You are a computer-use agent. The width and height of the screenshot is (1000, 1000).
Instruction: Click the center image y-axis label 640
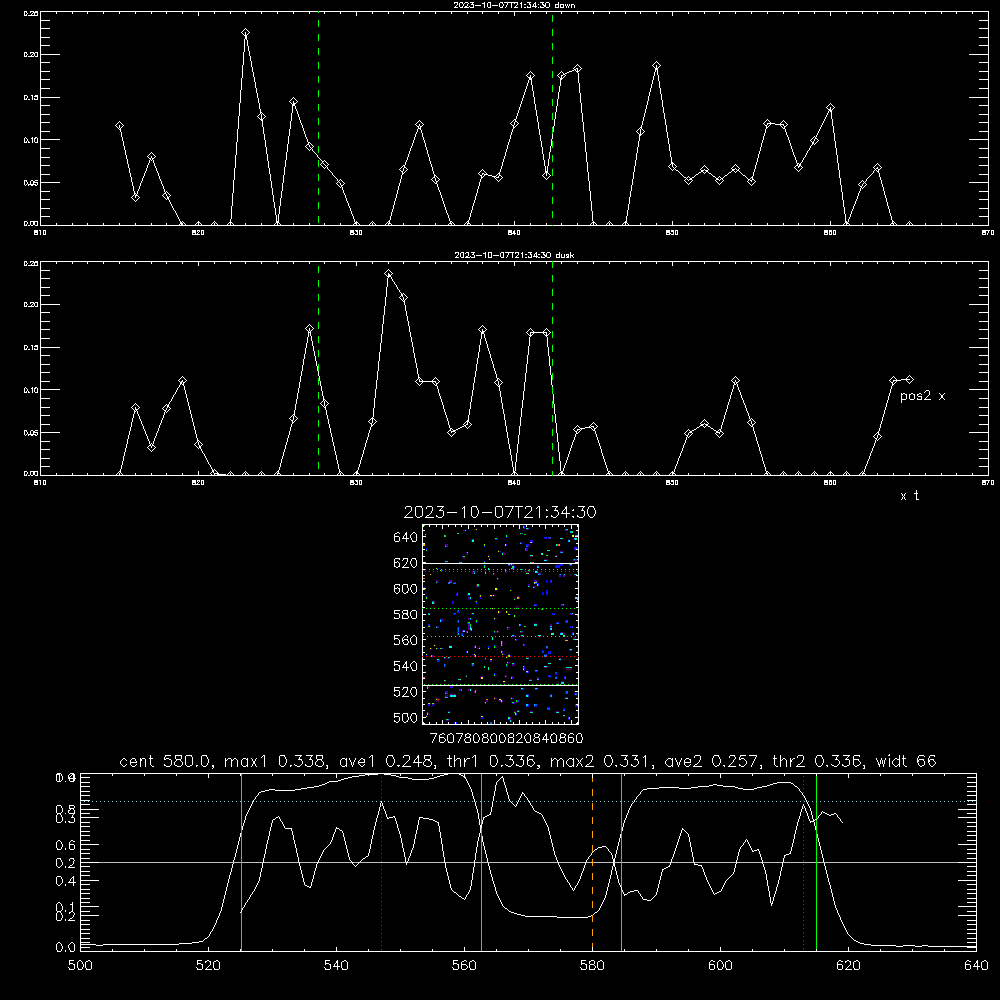[x=405, y=538]
